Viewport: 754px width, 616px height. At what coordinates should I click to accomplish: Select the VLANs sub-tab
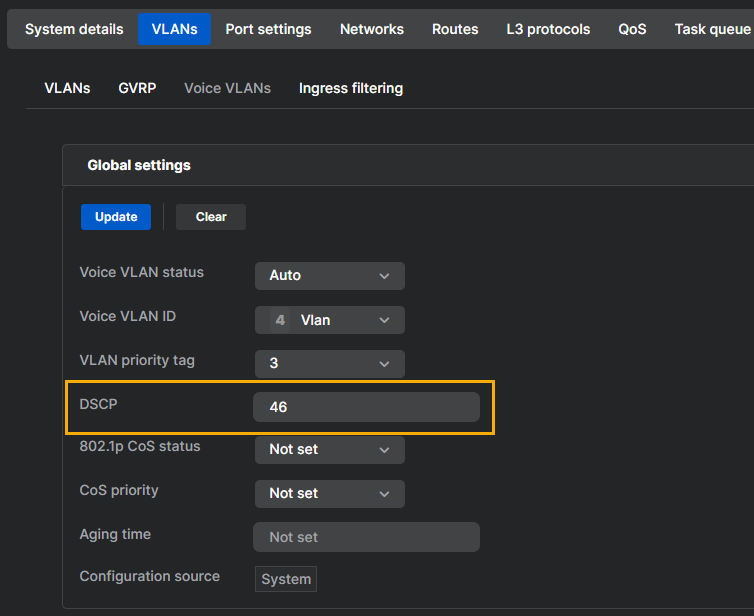click(x=67, y=88)
